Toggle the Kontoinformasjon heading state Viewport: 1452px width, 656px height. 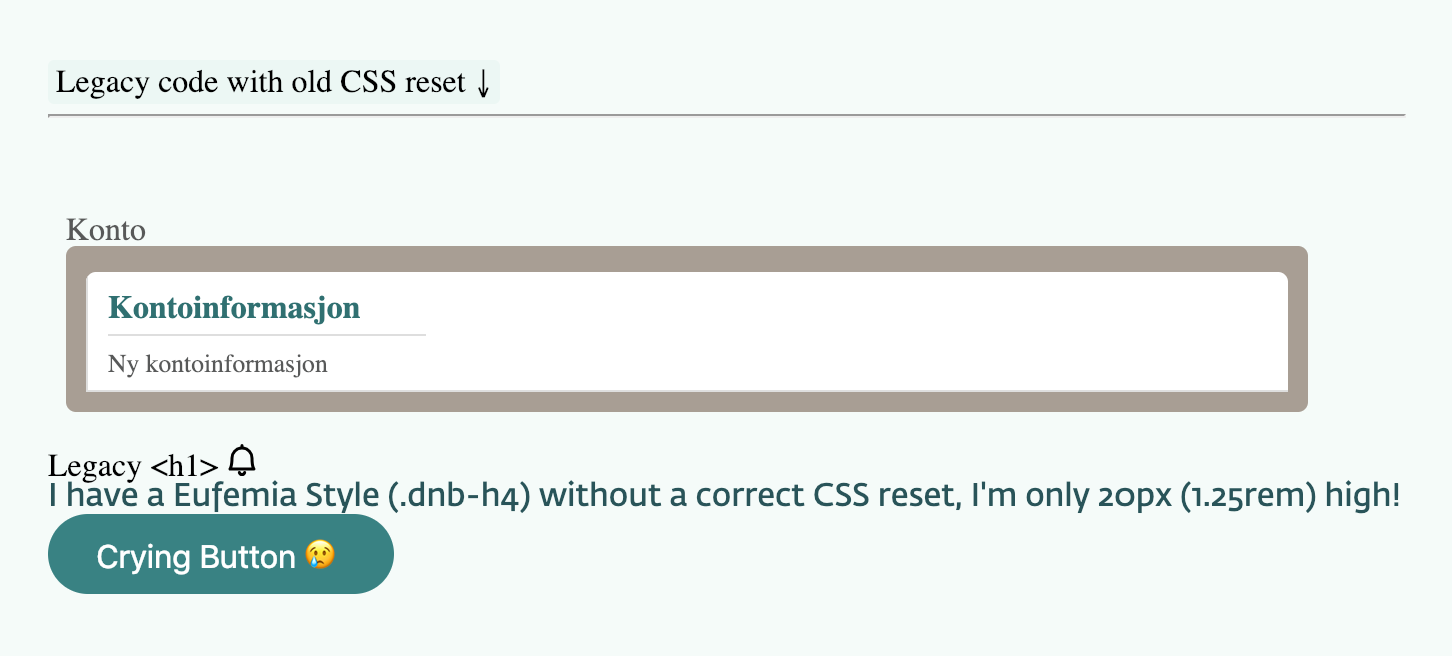pos(234,308)
